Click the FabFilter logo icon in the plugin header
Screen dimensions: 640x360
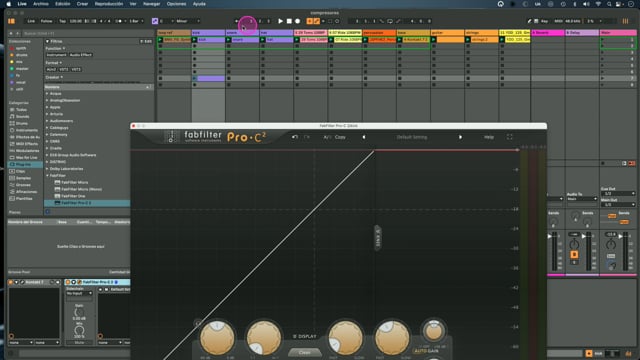(x=171, y=137)
